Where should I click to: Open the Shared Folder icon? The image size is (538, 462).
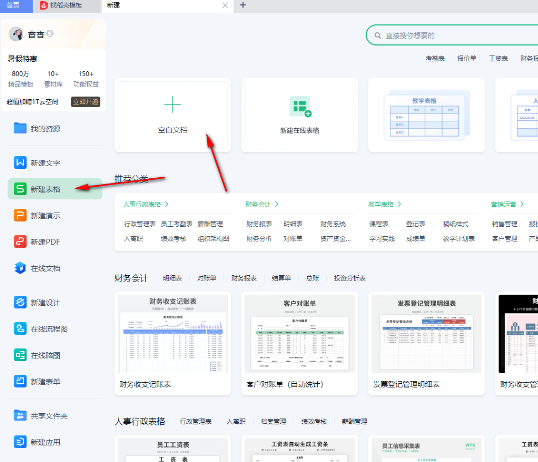(x=20, y=415)
